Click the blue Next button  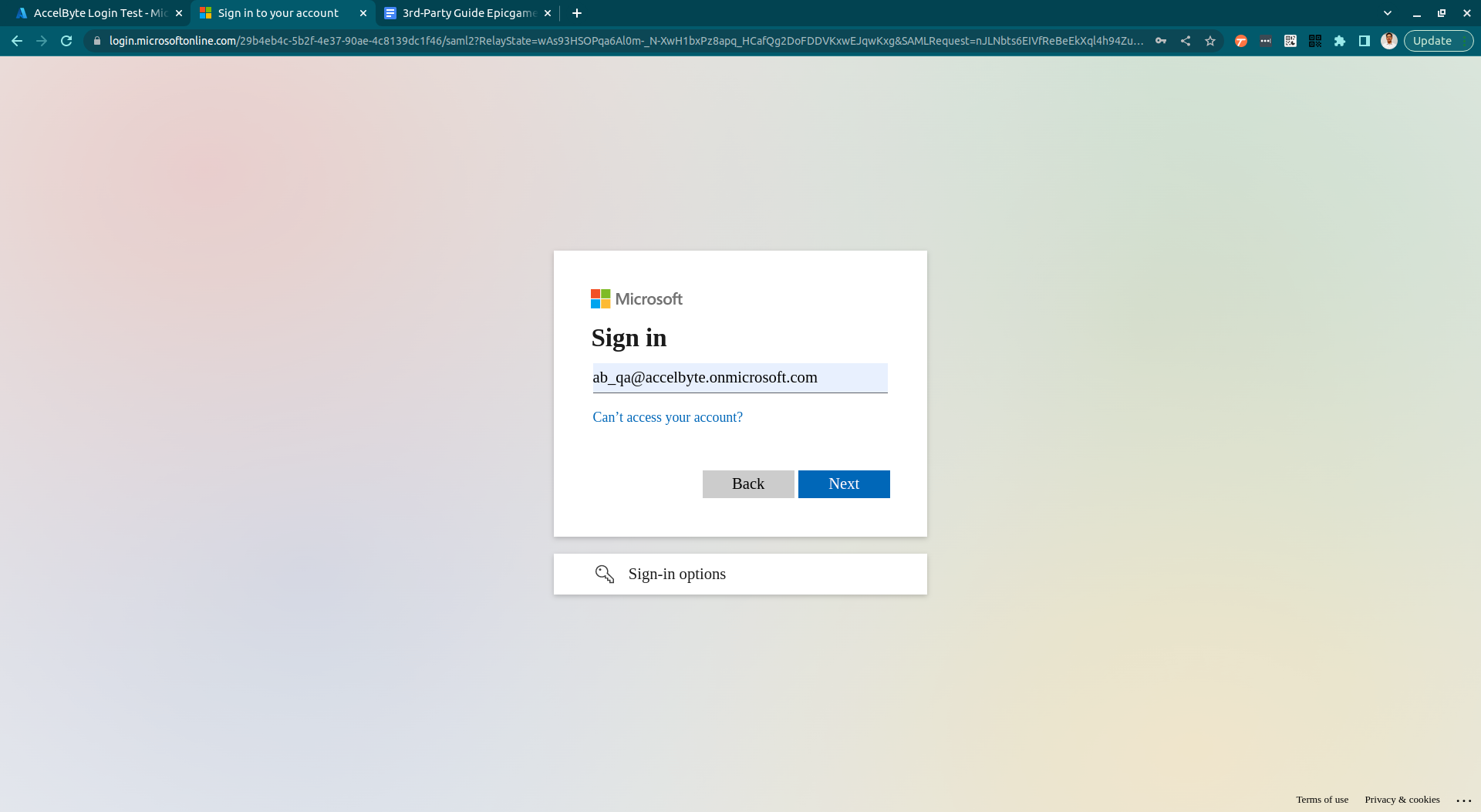[844, 484]
